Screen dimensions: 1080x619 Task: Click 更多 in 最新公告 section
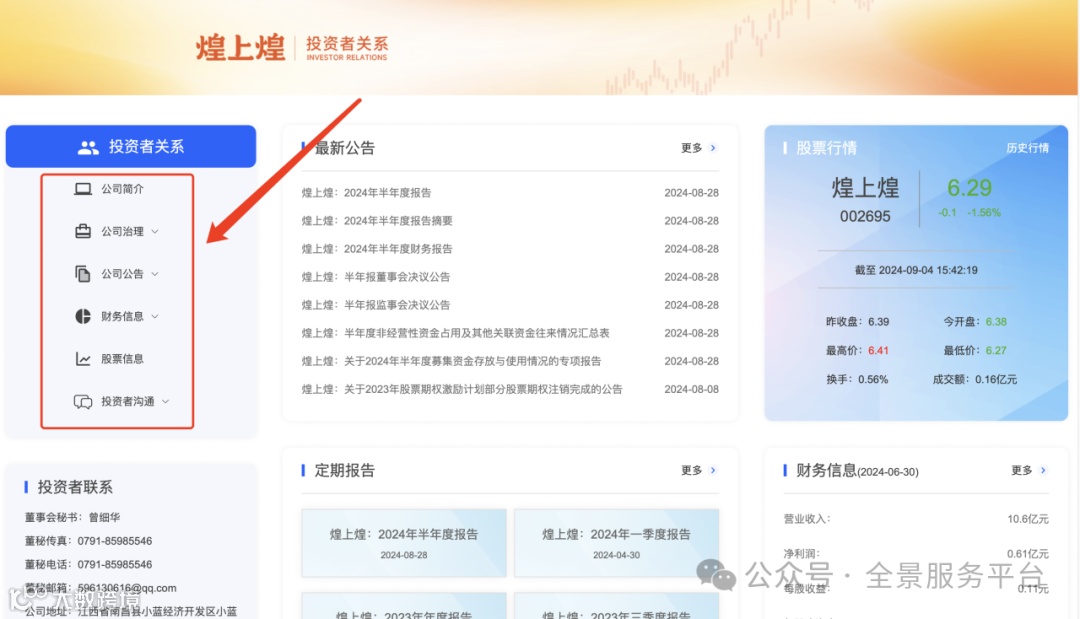coord(692,148)
